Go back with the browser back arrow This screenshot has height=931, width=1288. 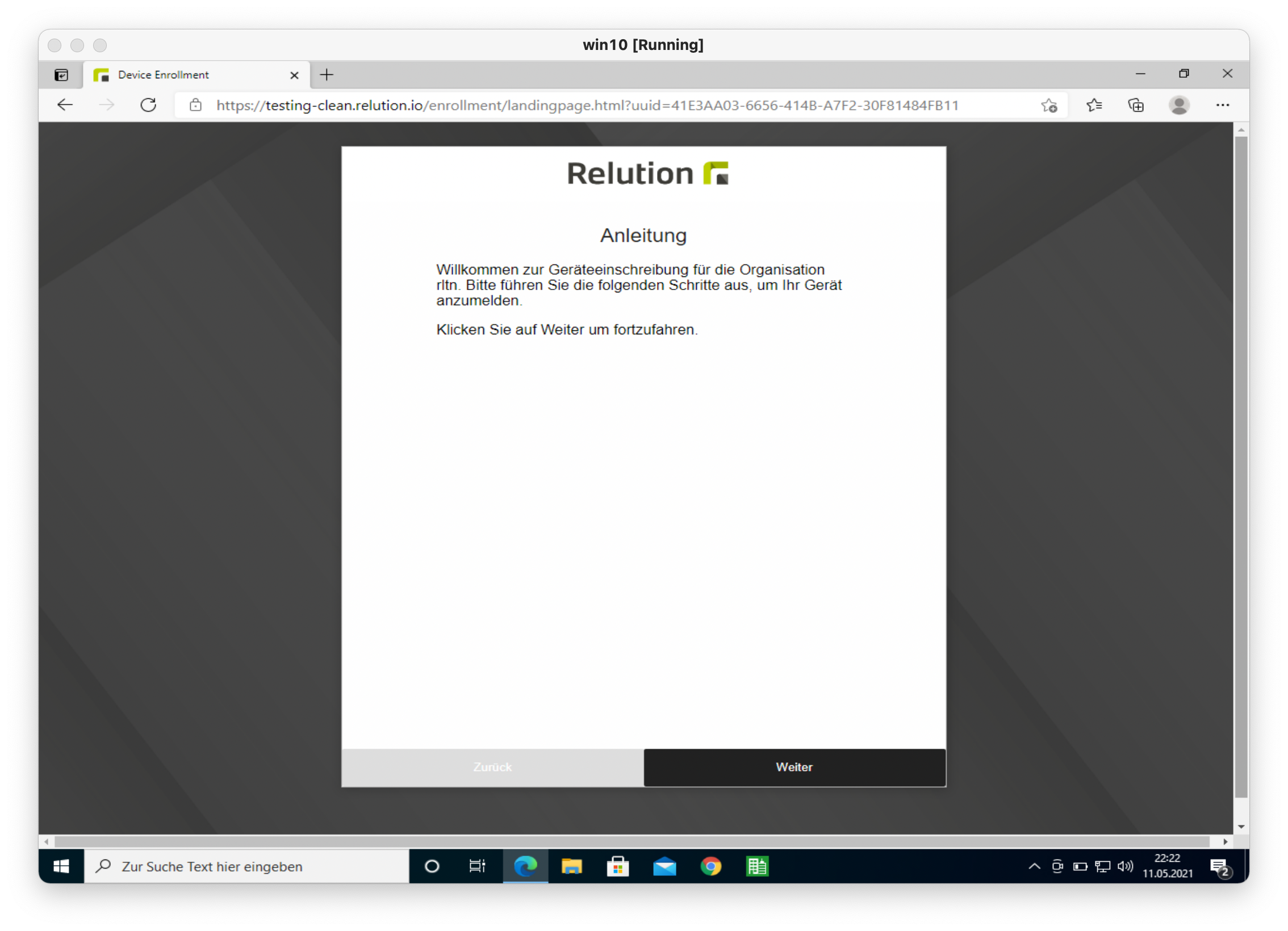coord(65,105)
